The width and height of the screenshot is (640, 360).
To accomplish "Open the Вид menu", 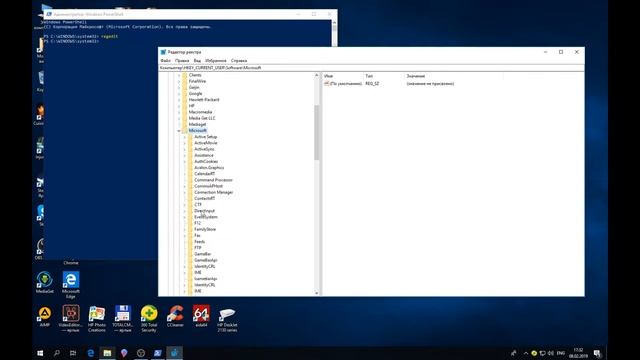I will coord(197,61).
